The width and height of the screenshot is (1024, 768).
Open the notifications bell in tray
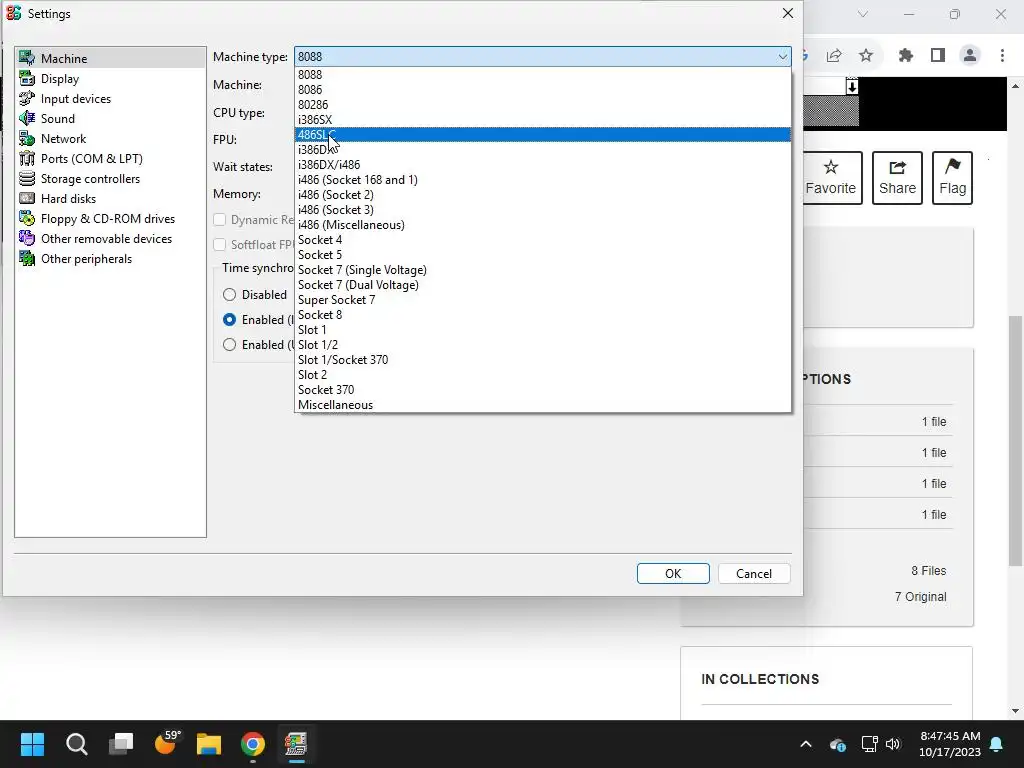tap(997, 744)
